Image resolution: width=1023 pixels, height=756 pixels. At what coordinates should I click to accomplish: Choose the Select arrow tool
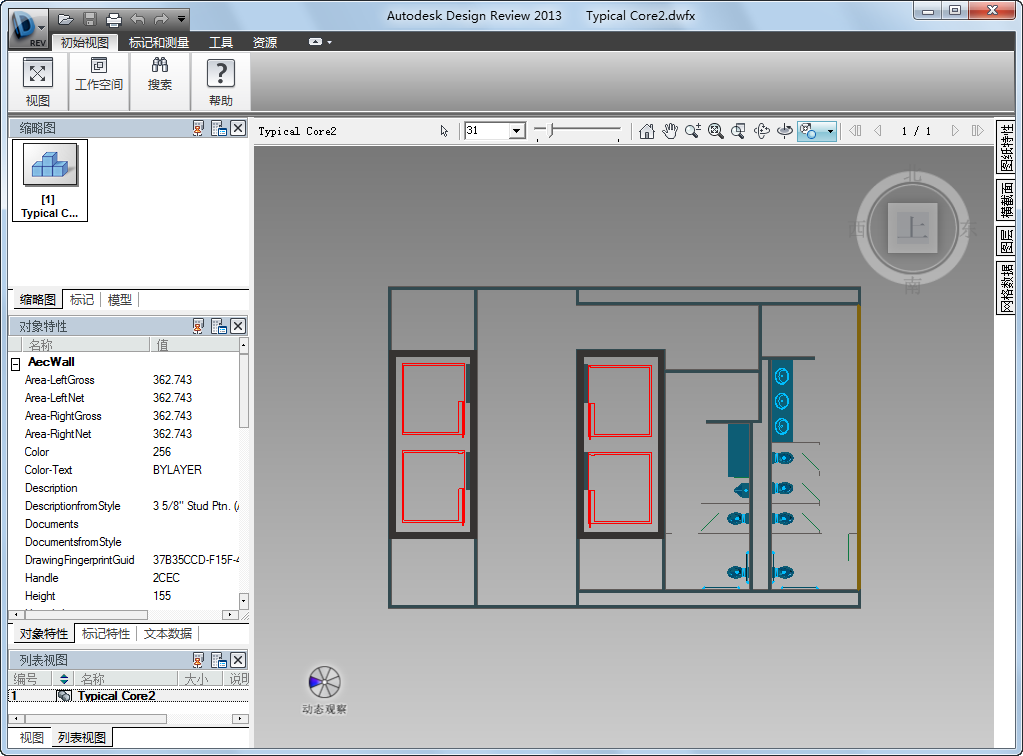444,131
